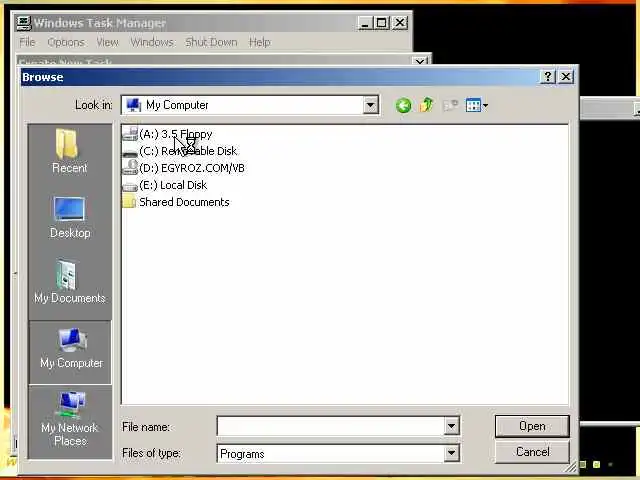
Task: Open the Options menu in Task Manager
Action: (66, 42)
